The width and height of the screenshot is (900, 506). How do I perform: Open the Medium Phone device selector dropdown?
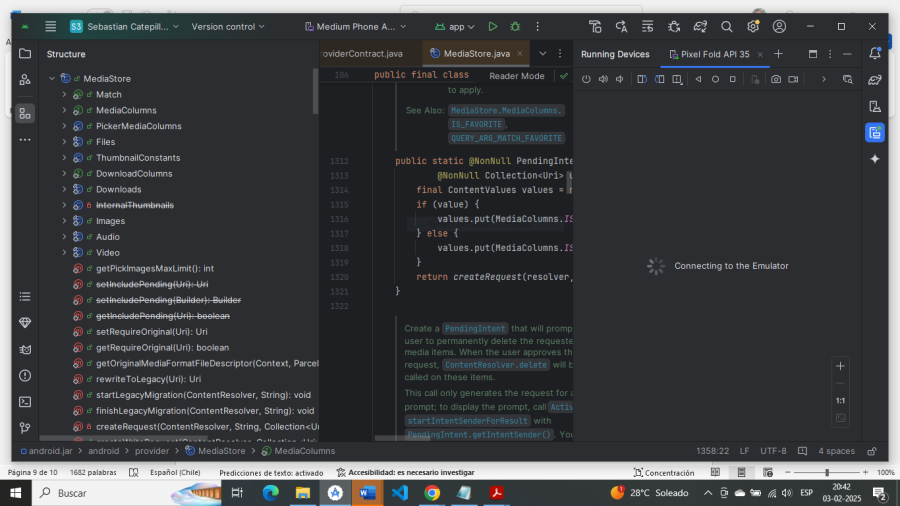[x=355, y=27]
